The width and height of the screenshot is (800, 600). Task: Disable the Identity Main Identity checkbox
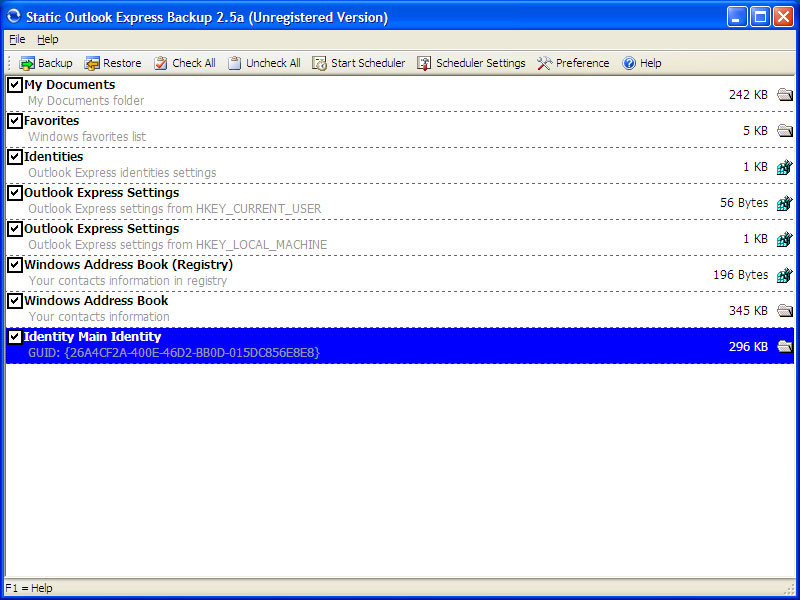pyautogui.click(x=15, y=337)
